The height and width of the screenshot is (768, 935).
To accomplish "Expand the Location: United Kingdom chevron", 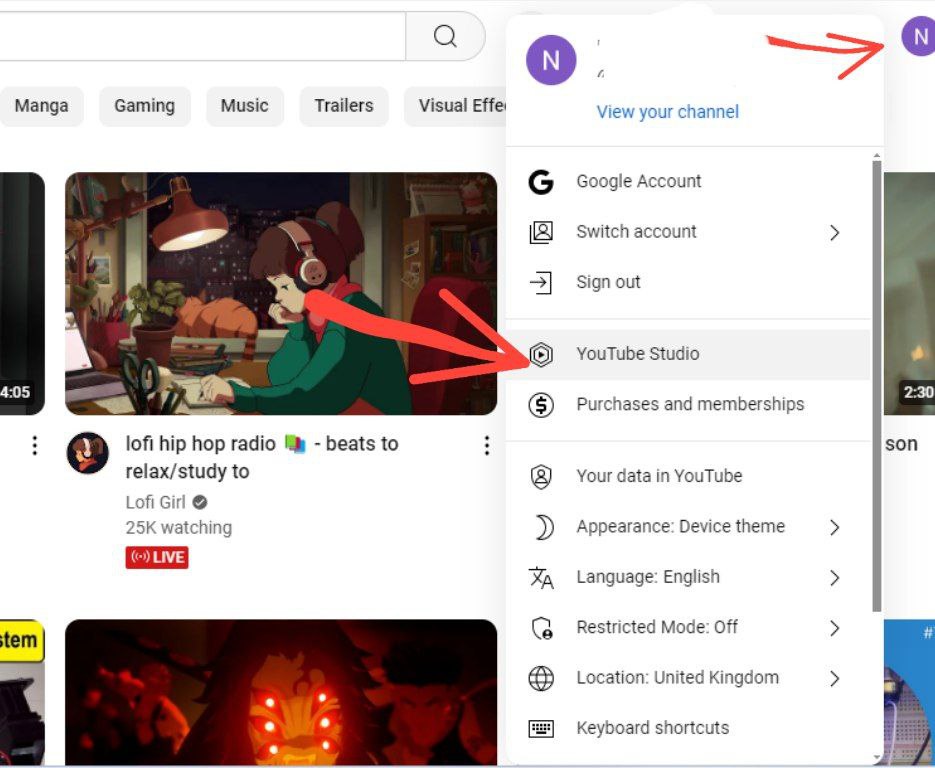I will tap(834, 679).
